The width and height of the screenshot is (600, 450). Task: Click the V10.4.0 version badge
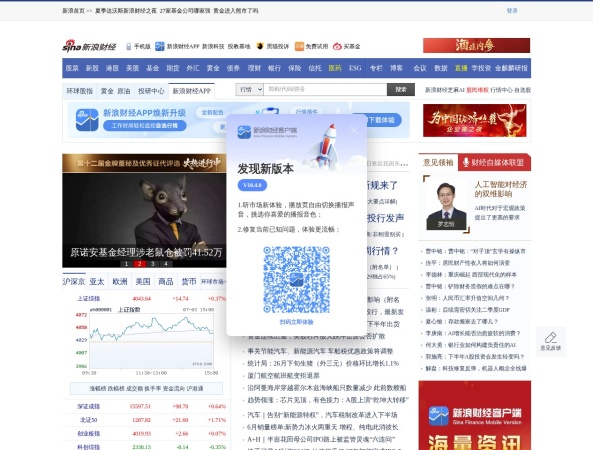252,185
